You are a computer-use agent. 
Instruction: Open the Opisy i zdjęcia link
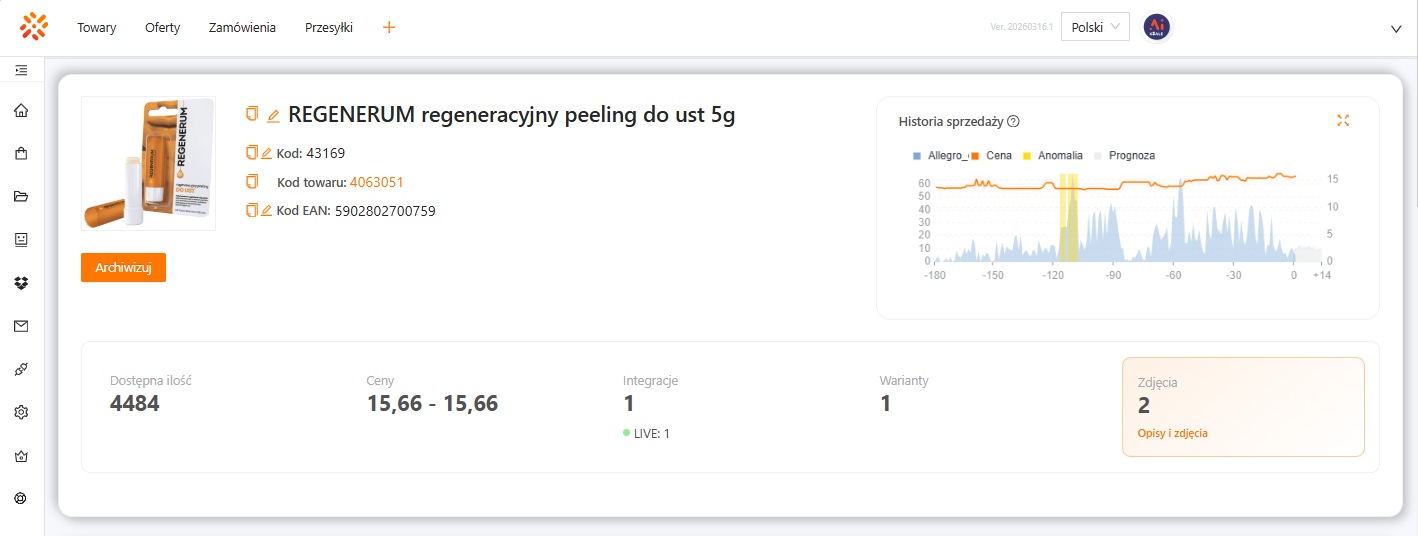pyautogui.click(x=1173, y=433)
